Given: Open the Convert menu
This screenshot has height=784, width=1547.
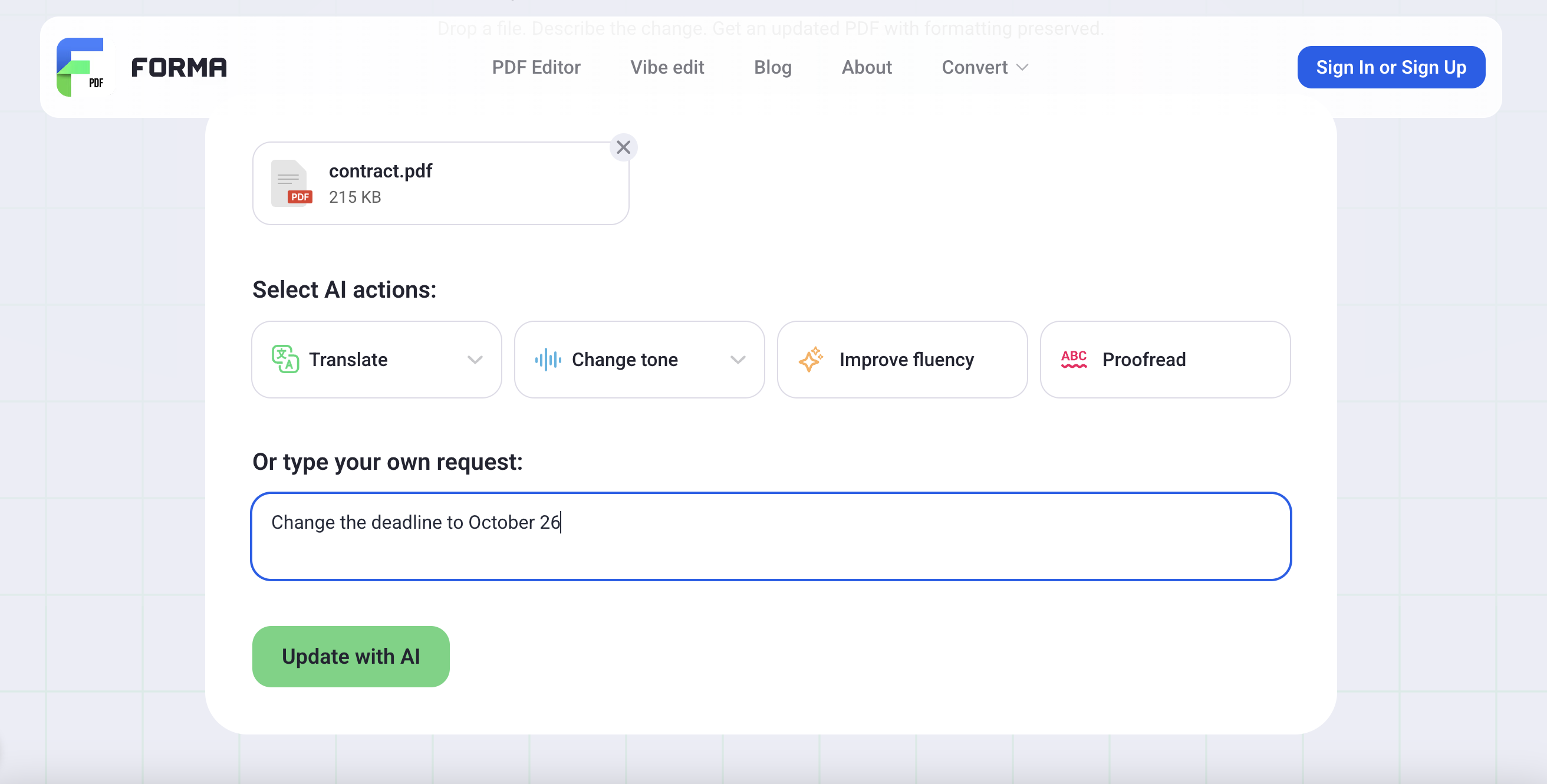Looking at the screenshot, I should [x=985, y=67].
